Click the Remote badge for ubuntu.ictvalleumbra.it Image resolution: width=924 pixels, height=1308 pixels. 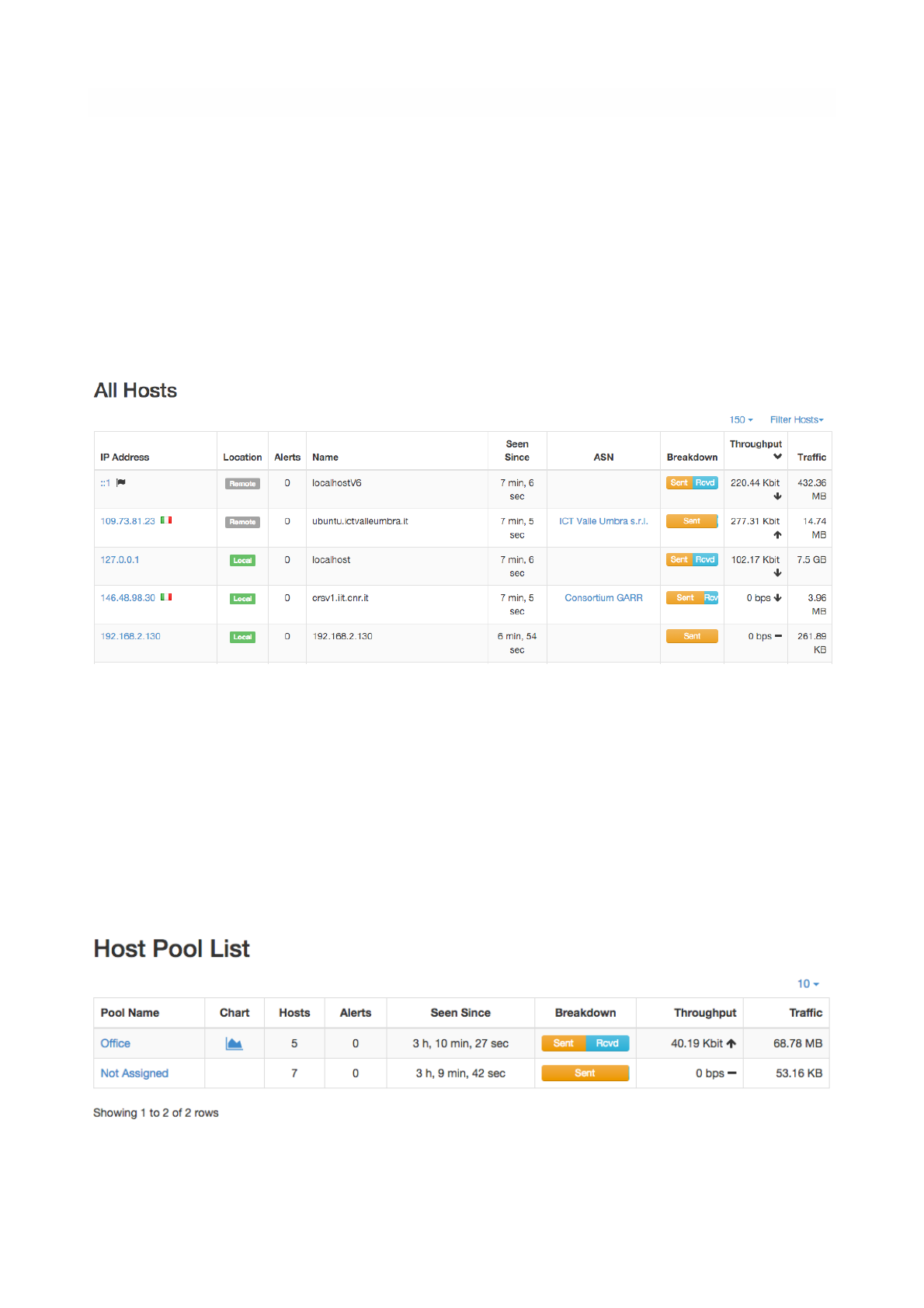(242, 522)
